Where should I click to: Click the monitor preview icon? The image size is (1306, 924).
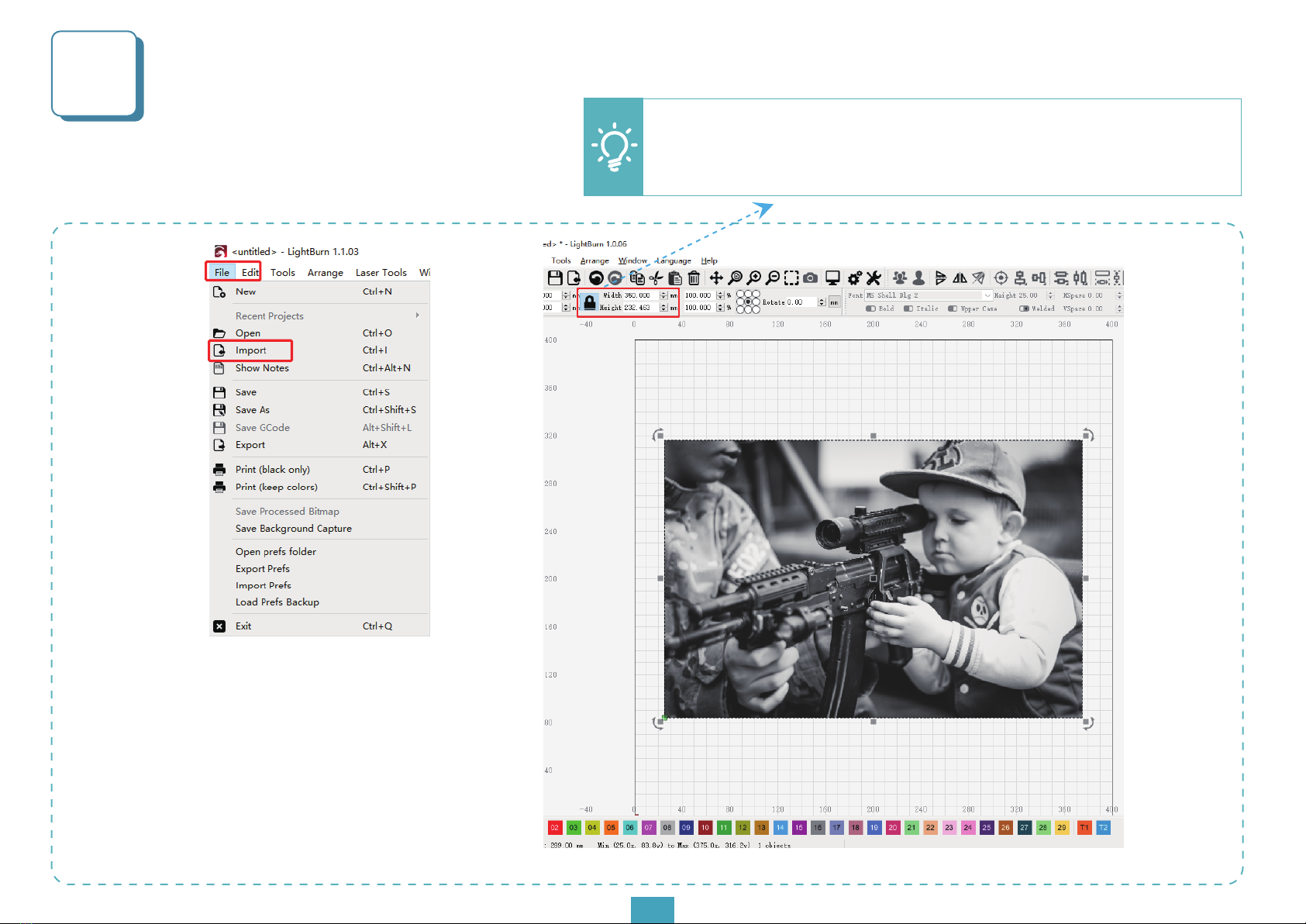(832, 278)
